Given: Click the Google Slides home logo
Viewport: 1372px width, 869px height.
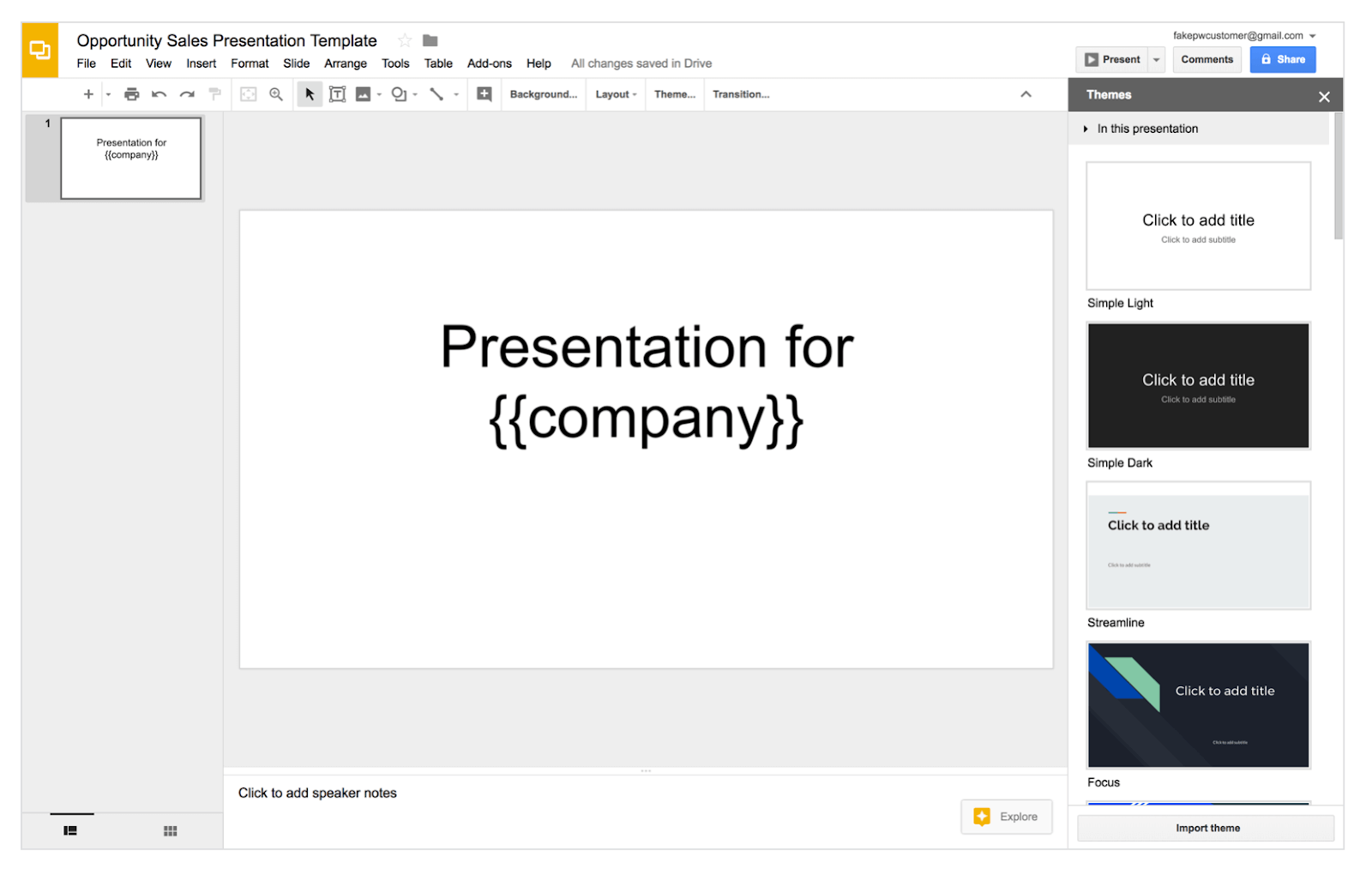Looking at the screenshot, I should (40, 50).
